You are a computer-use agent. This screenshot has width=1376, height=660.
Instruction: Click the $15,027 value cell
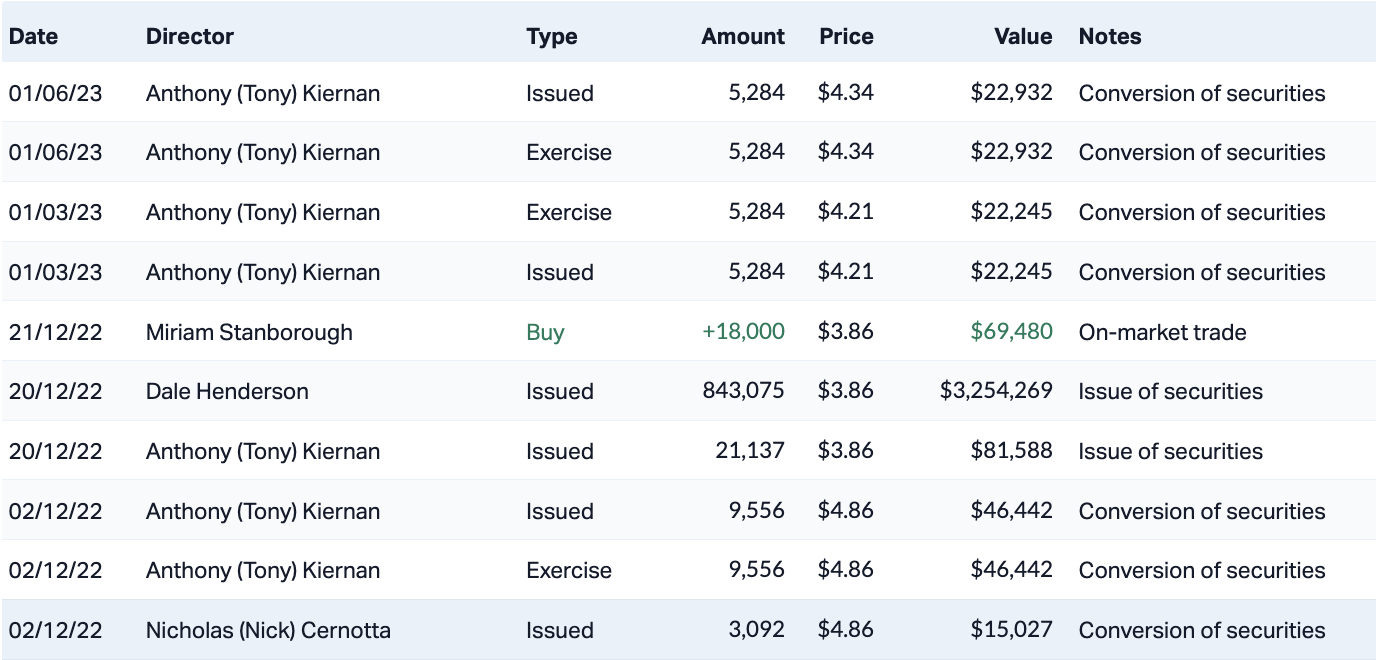coord(1011,631)
